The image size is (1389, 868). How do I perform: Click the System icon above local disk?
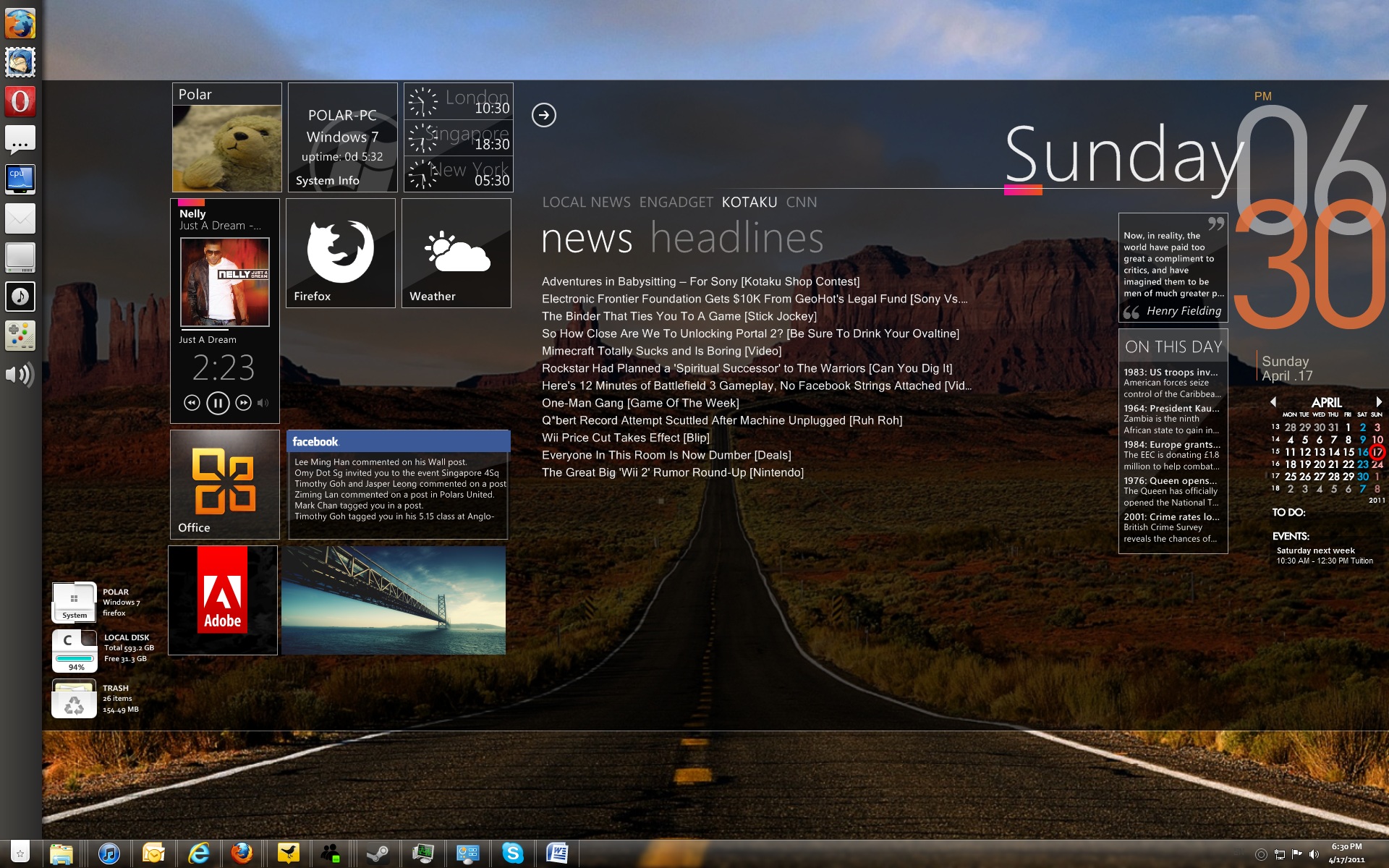[x=74, y=602]
